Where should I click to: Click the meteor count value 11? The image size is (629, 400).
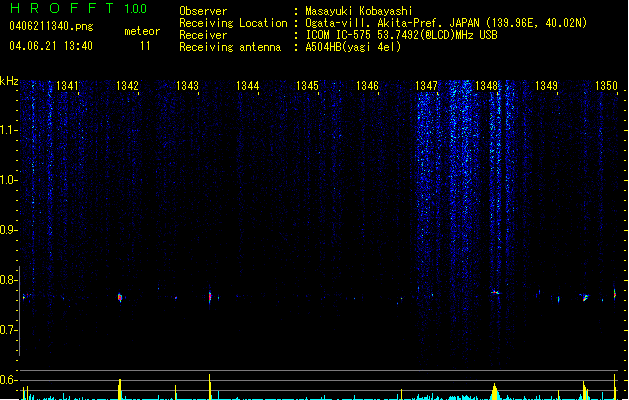[145, 46]
